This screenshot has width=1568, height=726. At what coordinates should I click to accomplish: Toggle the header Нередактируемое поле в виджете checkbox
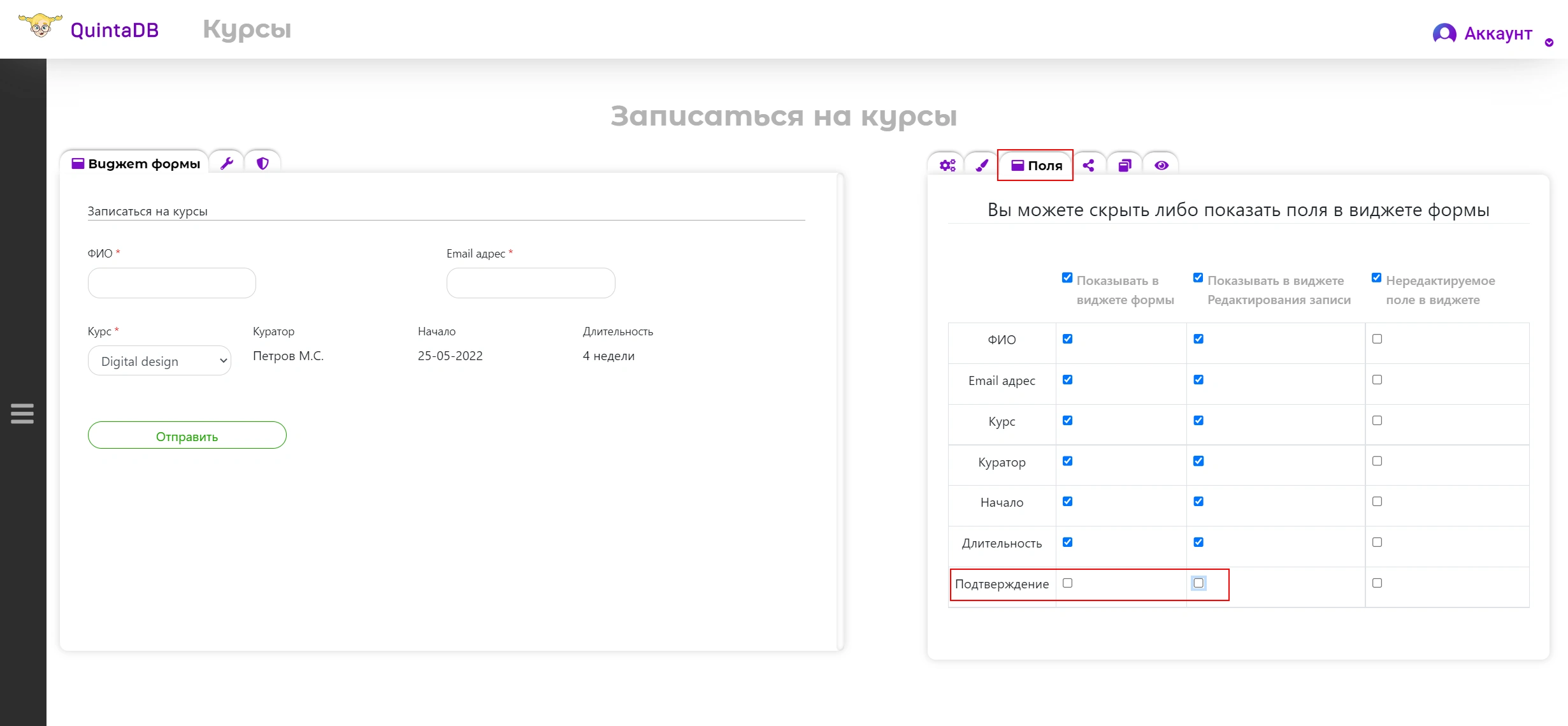pyautogui.click(x=1376, y=278)
